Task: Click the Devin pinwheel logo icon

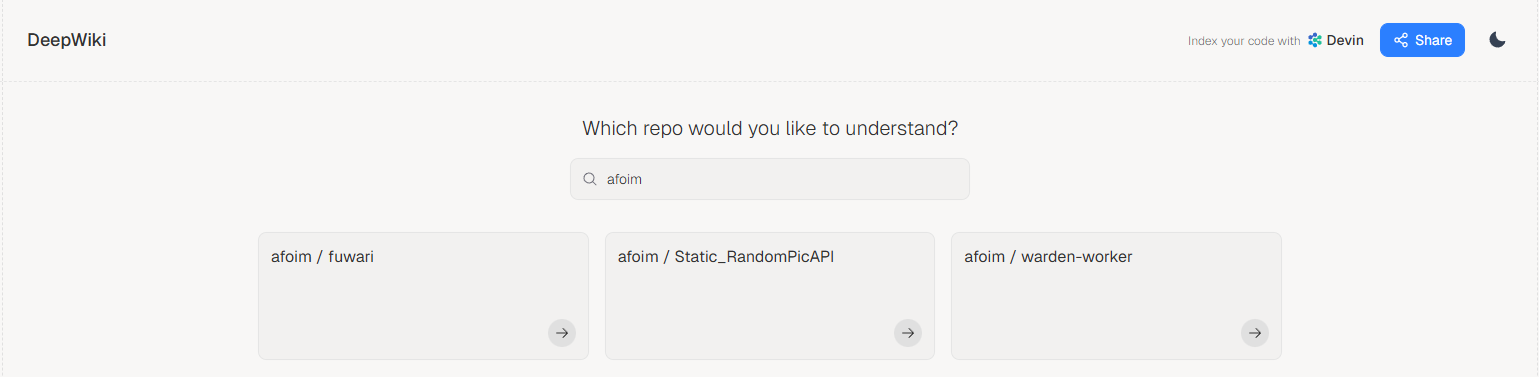Action: [x=1315, y=41]
